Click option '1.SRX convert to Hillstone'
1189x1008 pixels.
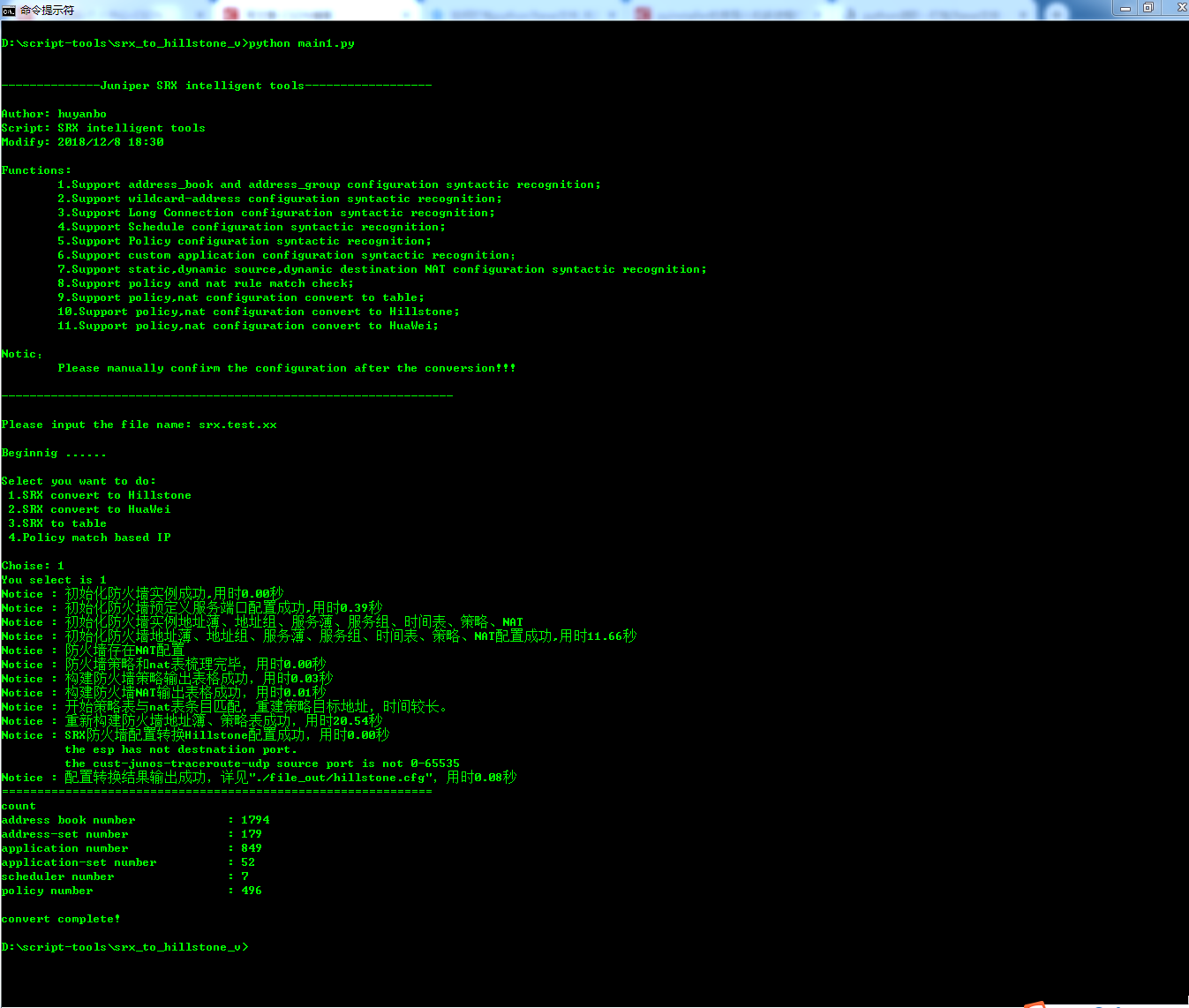click(100, 495)
